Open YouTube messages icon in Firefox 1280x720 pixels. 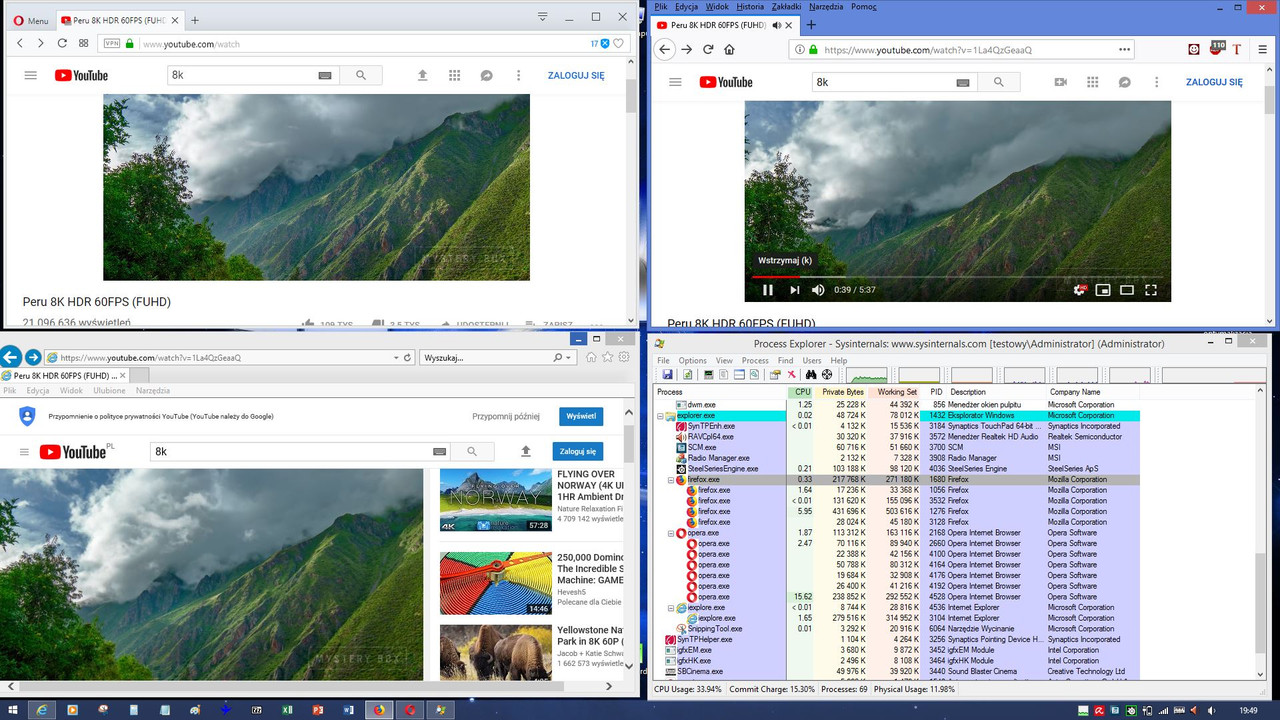point(1125,82)
